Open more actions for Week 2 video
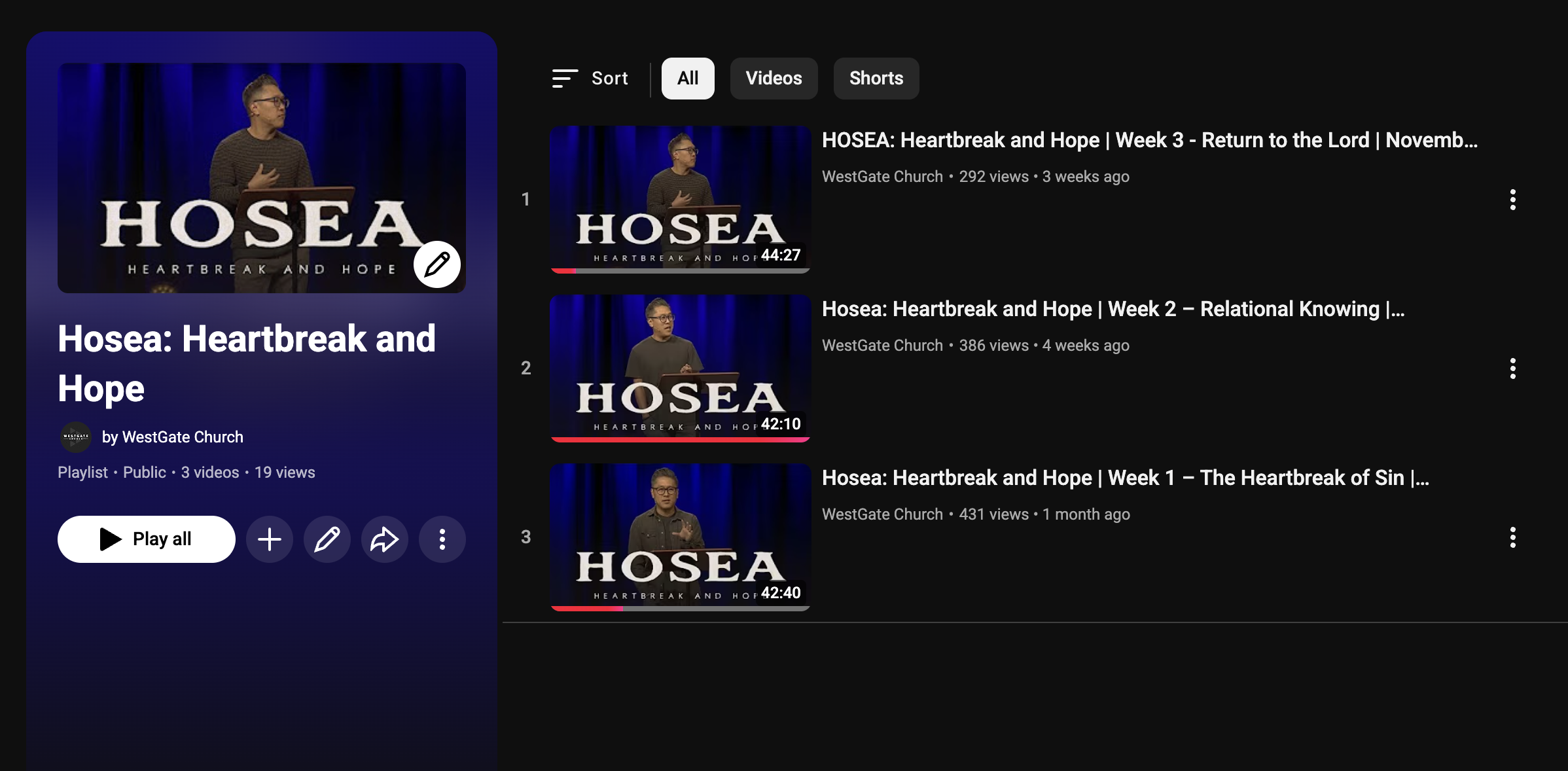The image size is (1568, 771). (1512, 368)
